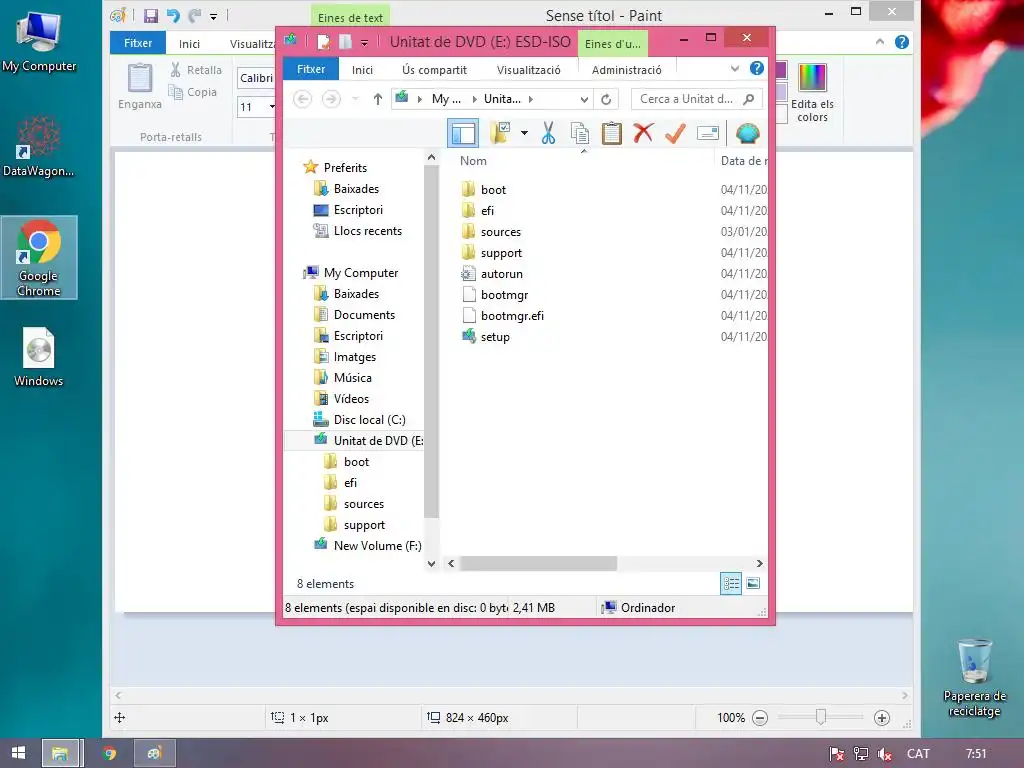Viewport: 1024px width, 768px height.
Task: Click the Copy icon in Explorer toolbar
Action: tap(579, 133)
